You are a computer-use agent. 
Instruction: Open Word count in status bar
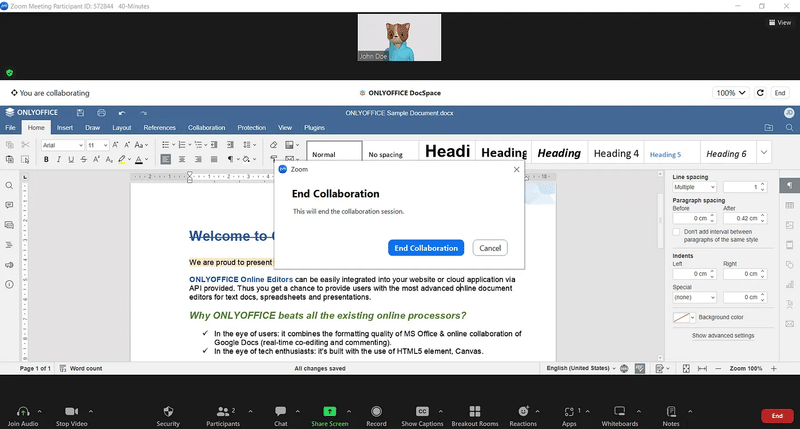(81, 368)
